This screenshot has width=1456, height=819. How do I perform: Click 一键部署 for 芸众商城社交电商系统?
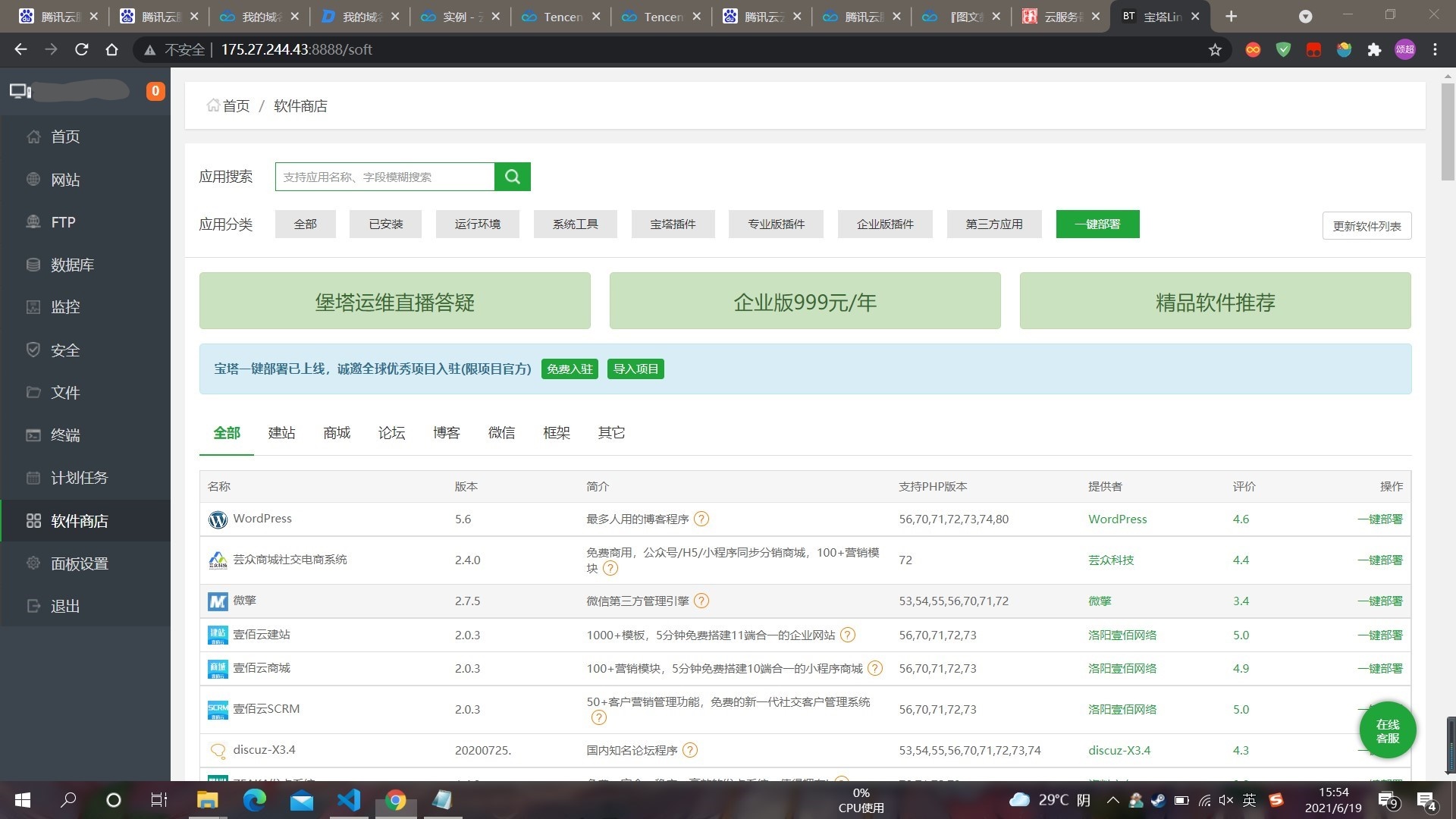click(1380, 560)
